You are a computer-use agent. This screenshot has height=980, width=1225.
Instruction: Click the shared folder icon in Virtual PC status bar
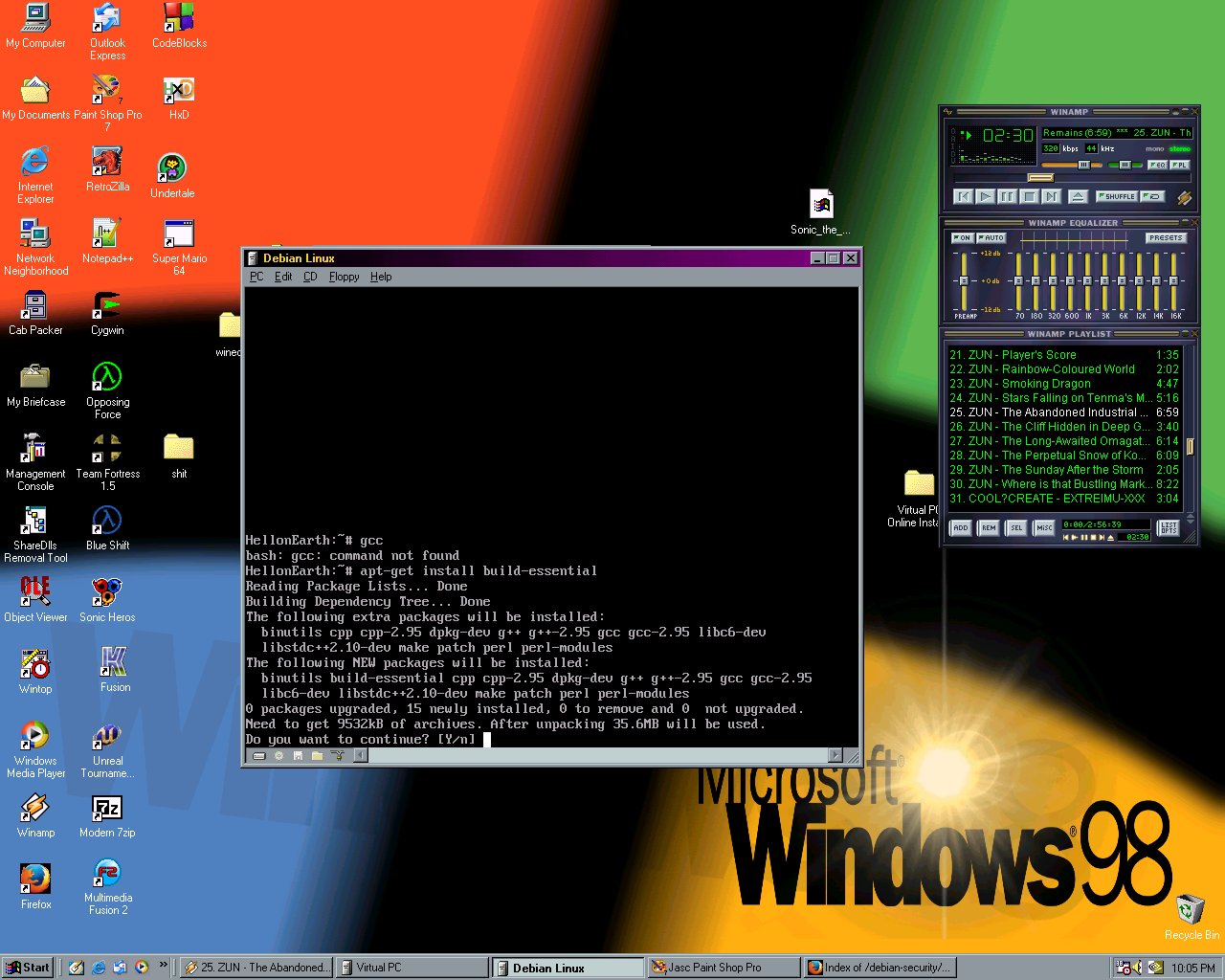pyautogui.click(x=317, y=756)
